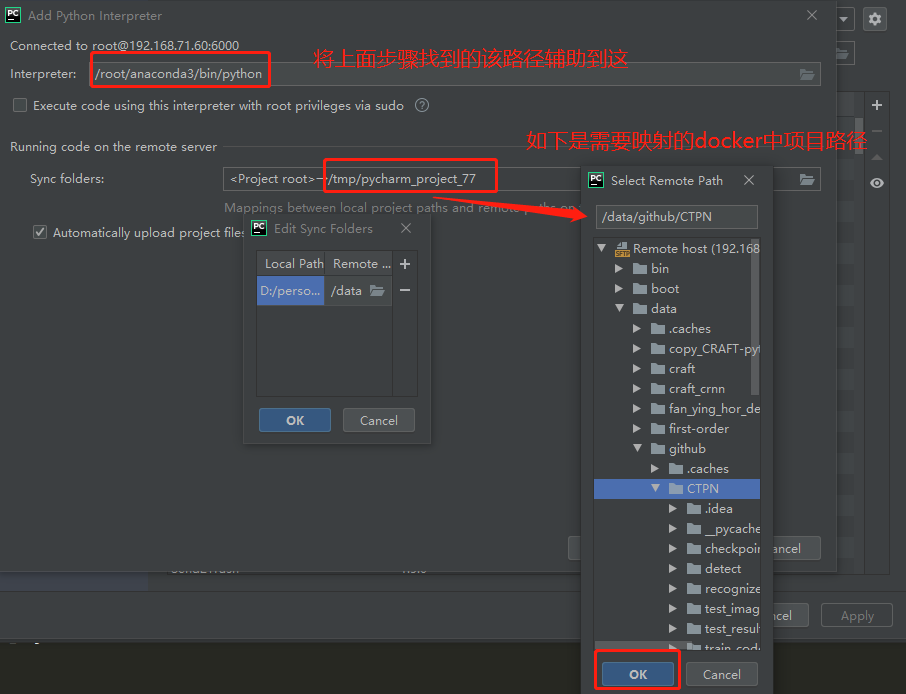Select the fan_ying_hor_de folder row
The width and height of the screenshot is (906, 694).
[x=677, y=409]
